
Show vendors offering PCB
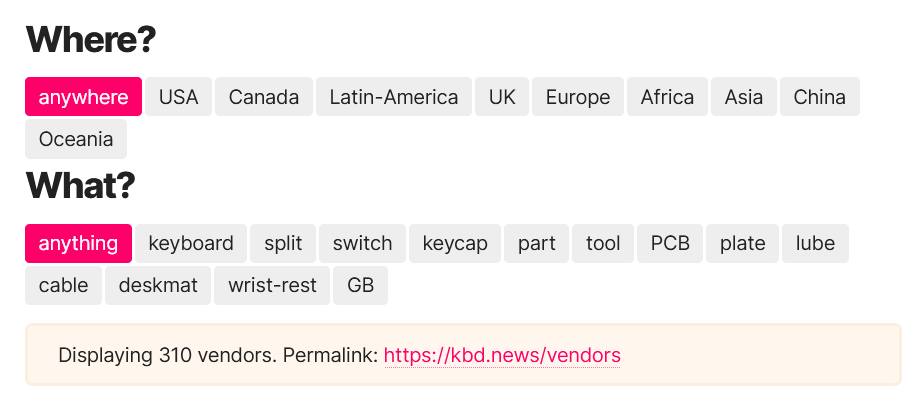670,243
